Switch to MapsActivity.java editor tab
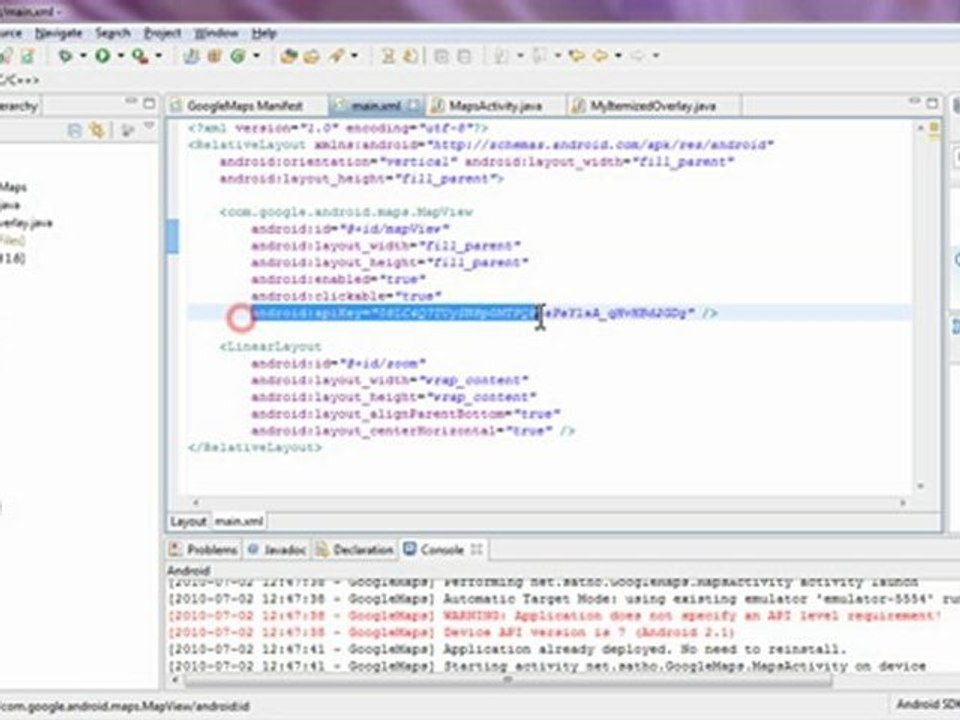The height and width of the screenshot is (720, 960). pyautogui.click(x=495, y=106)
